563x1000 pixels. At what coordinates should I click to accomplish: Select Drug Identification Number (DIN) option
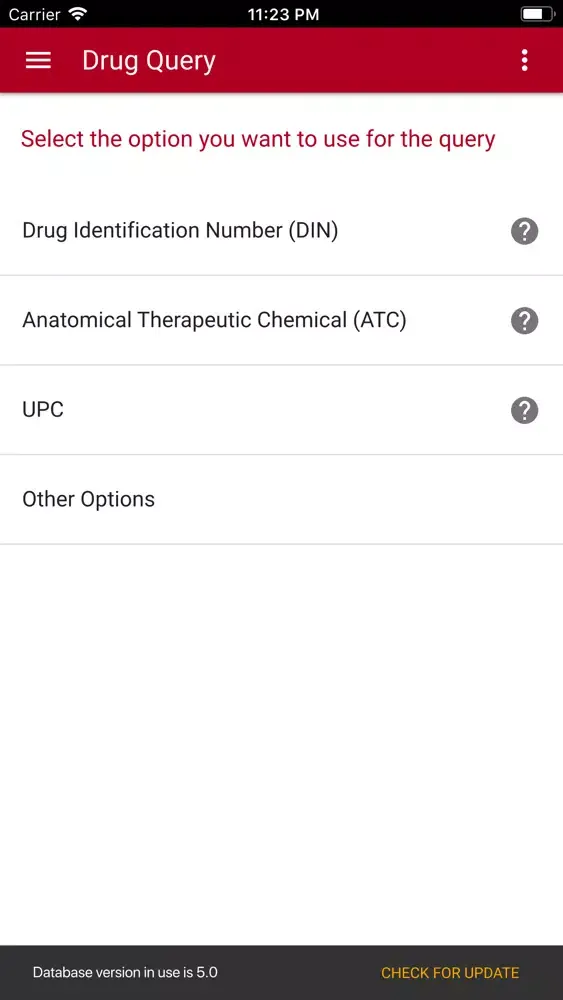pyautogui.click(x=281, y=231)
